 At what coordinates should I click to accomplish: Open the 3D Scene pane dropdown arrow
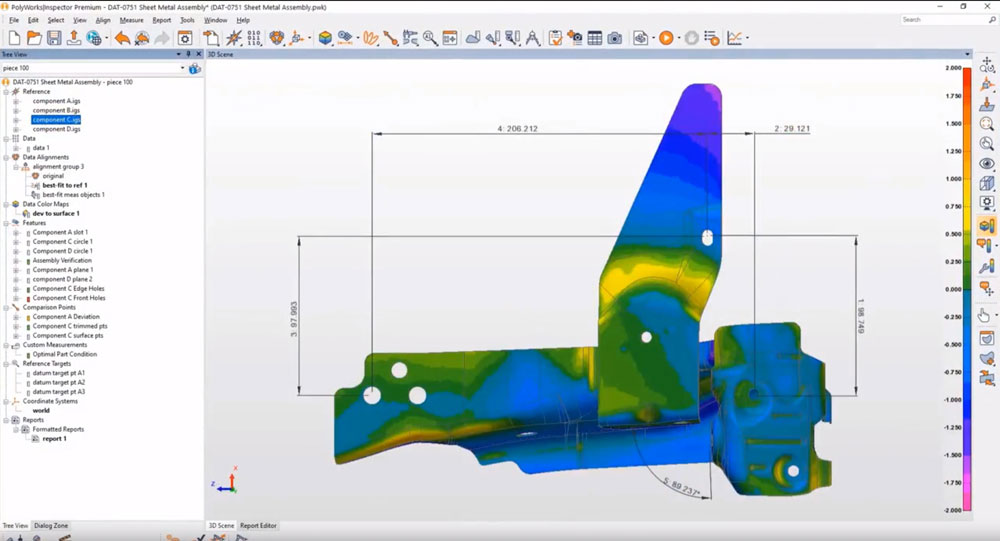coord(967,54)
